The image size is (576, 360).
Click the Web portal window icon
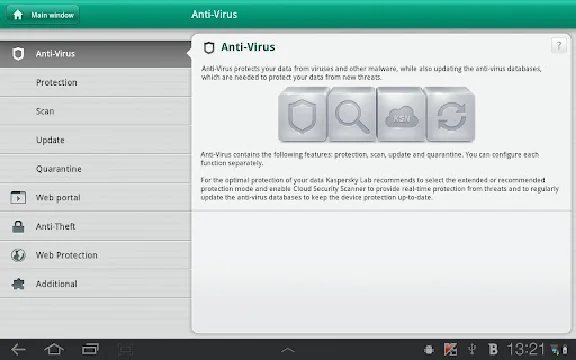[x=18, y=197]
